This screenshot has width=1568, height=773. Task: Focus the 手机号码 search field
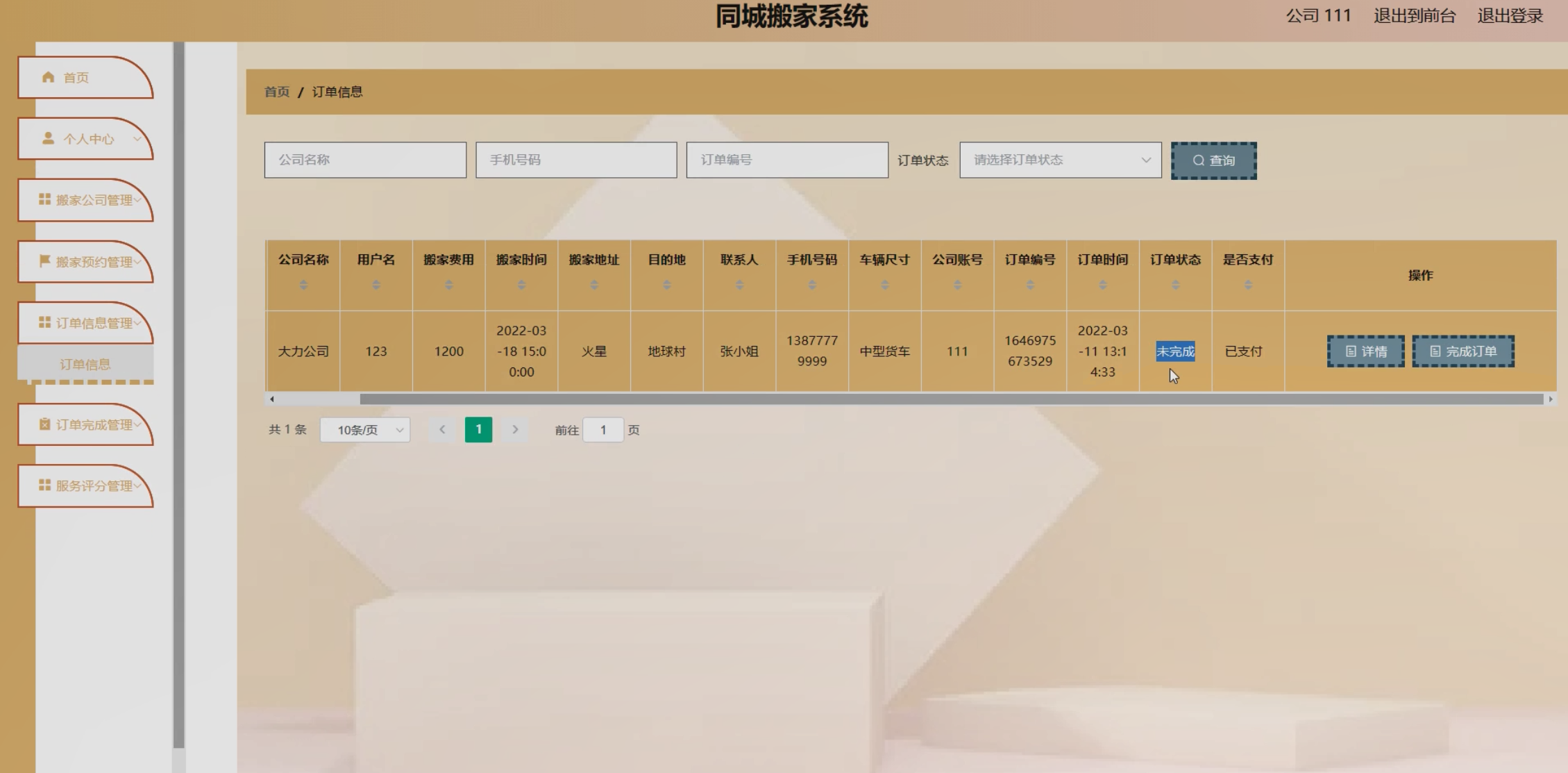(x=576, y=160)
